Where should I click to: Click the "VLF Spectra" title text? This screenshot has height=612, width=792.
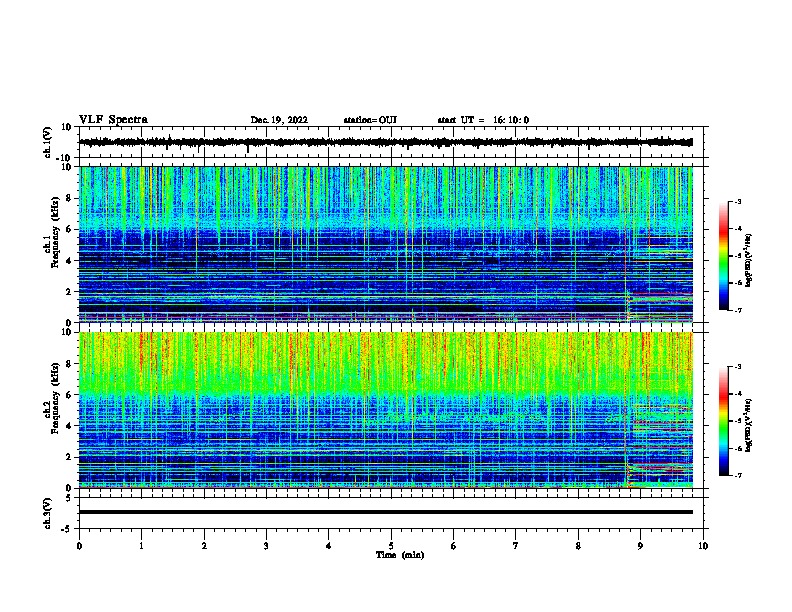[113, 120]
